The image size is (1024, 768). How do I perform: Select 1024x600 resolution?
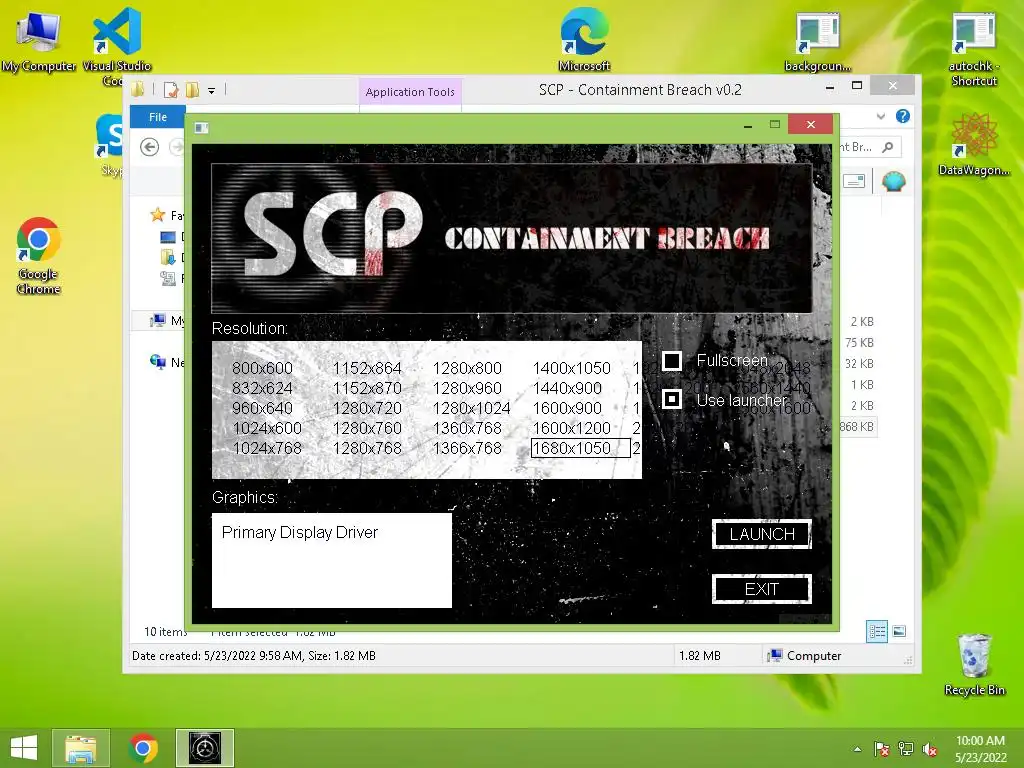[x=267, y=428]
